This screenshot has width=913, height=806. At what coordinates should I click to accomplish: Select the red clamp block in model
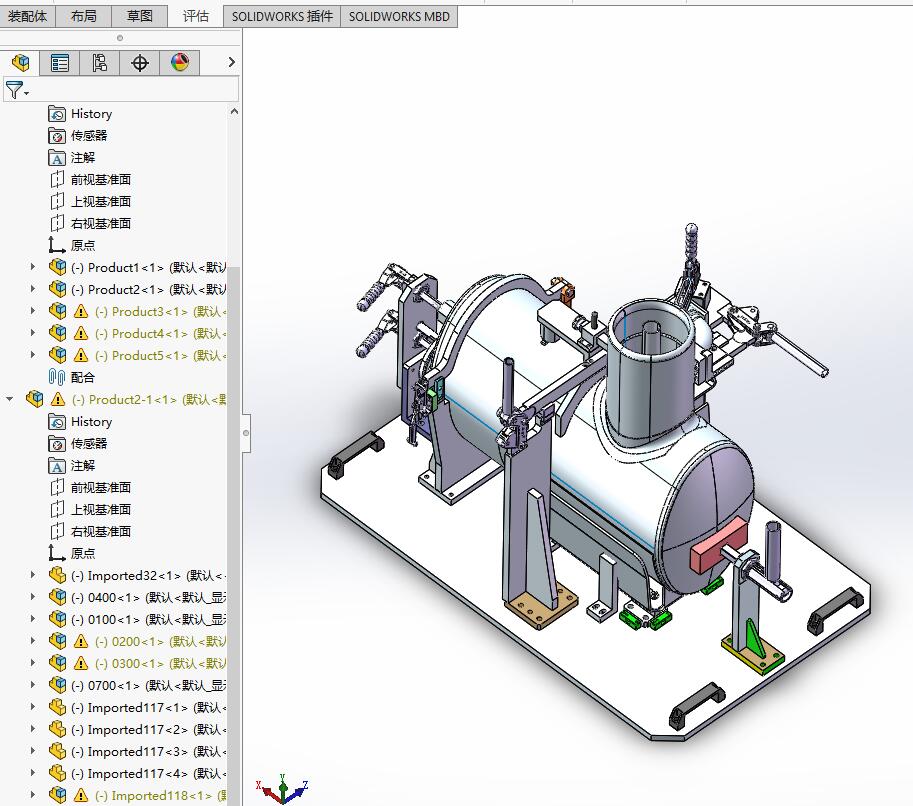click(720, 544)
